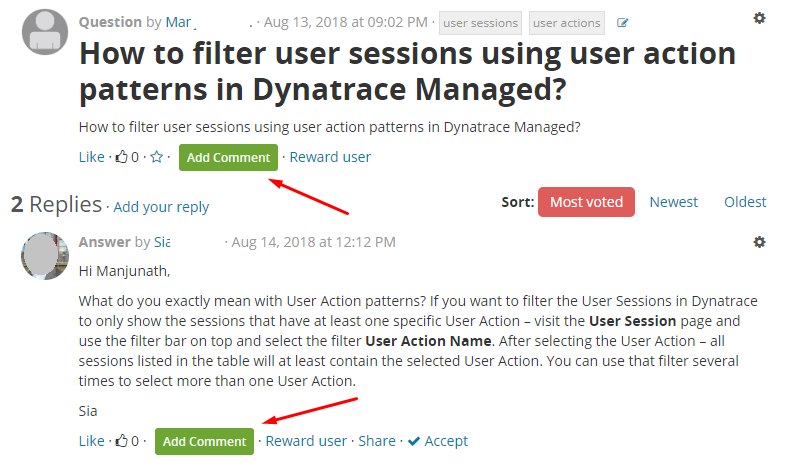Favorite the question with star icon

tap(157, 157)
